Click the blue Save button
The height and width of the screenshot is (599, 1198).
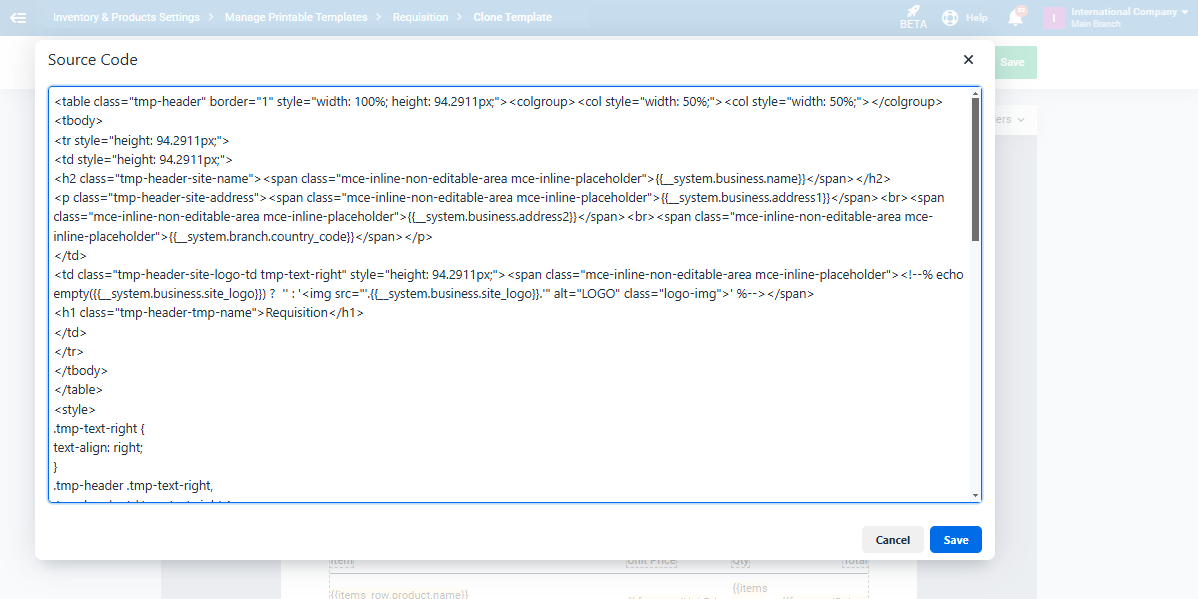(x=955, y=540)
